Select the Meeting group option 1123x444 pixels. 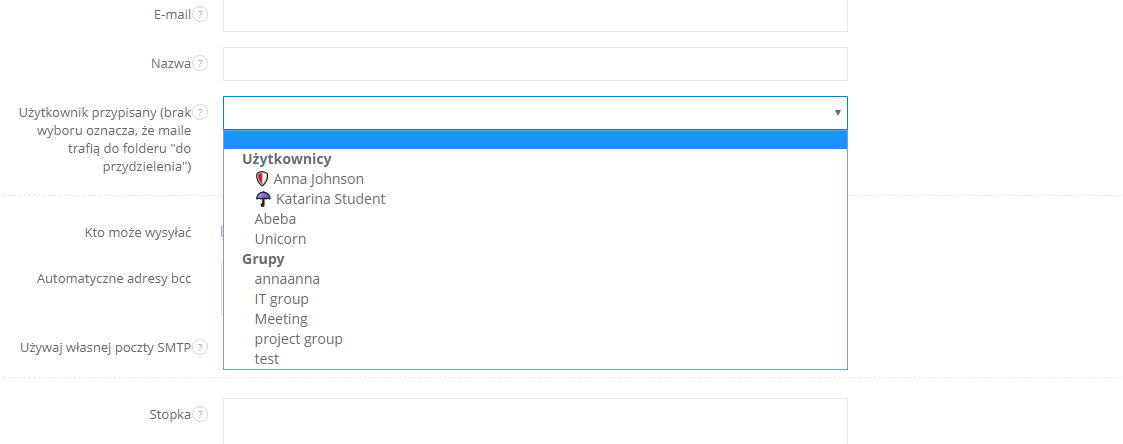281,319
